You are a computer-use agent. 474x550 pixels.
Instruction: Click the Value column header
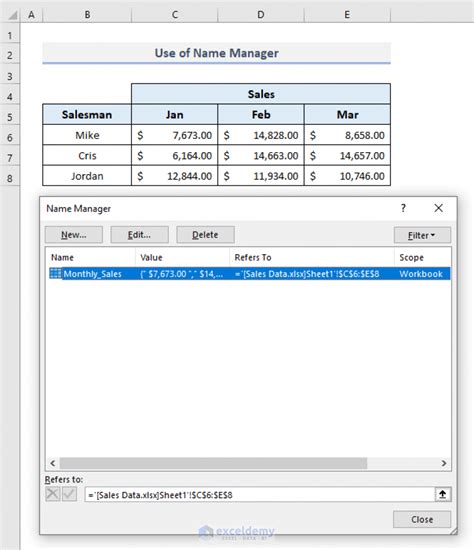pyautogui.click(x=182, y=257)
